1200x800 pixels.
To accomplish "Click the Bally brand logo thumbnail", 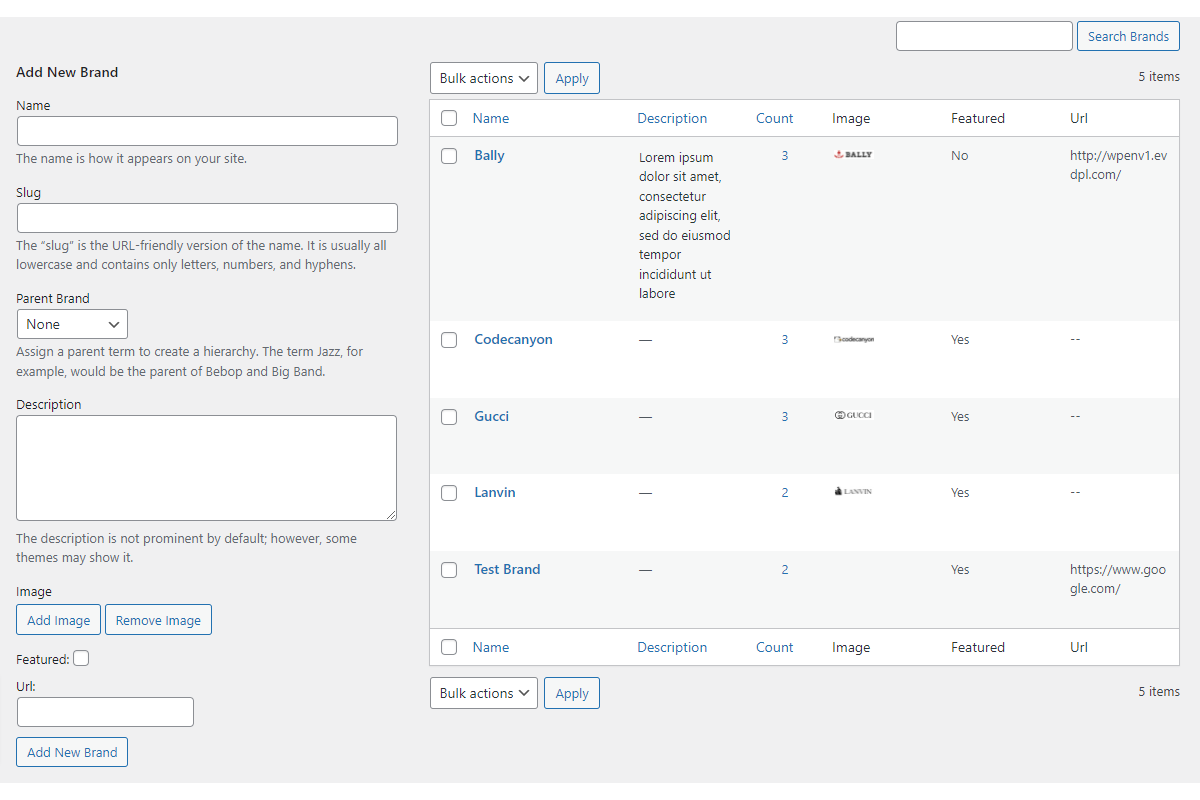I will [x=853, y=155].
